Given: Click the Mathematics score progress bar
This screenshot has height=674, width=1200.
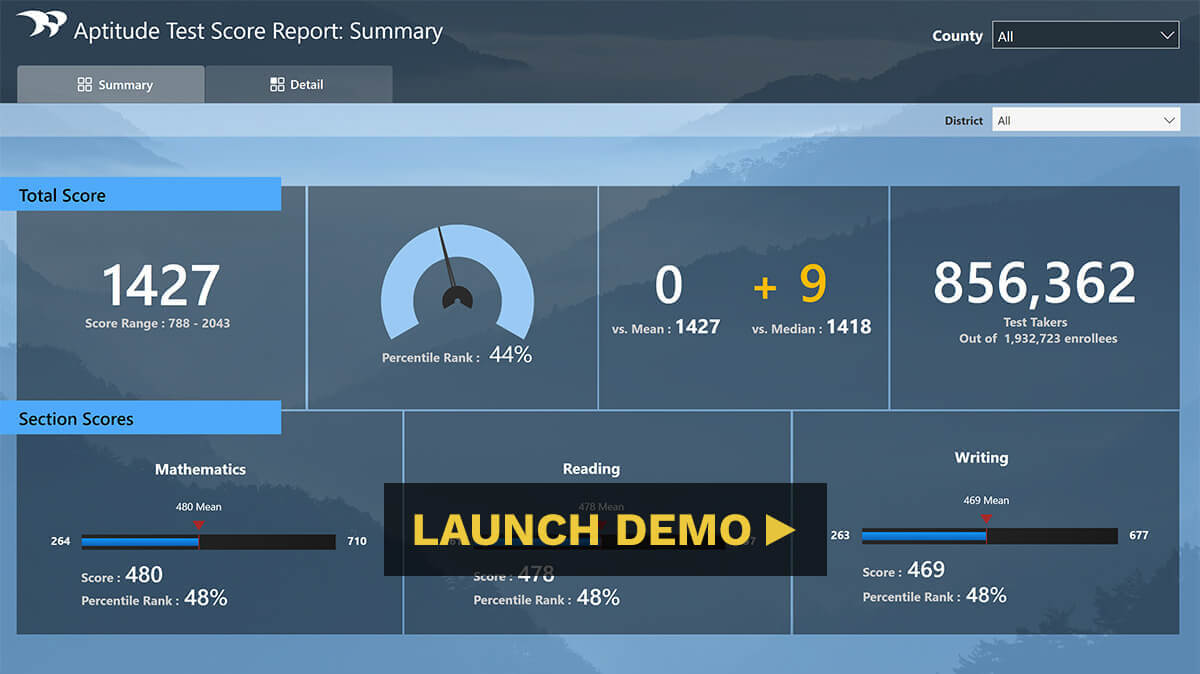Looking at the screenshot, I should click(207, 541).
